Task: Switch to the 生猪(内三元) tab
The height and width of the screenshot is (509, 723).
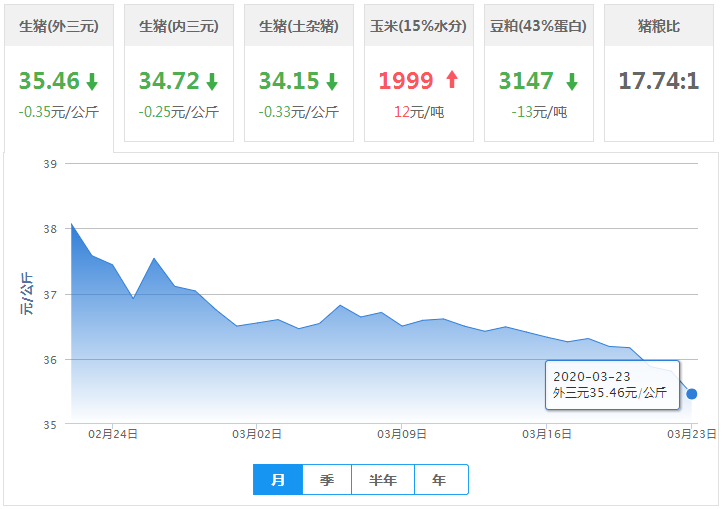Action: [x=179, y=26]
